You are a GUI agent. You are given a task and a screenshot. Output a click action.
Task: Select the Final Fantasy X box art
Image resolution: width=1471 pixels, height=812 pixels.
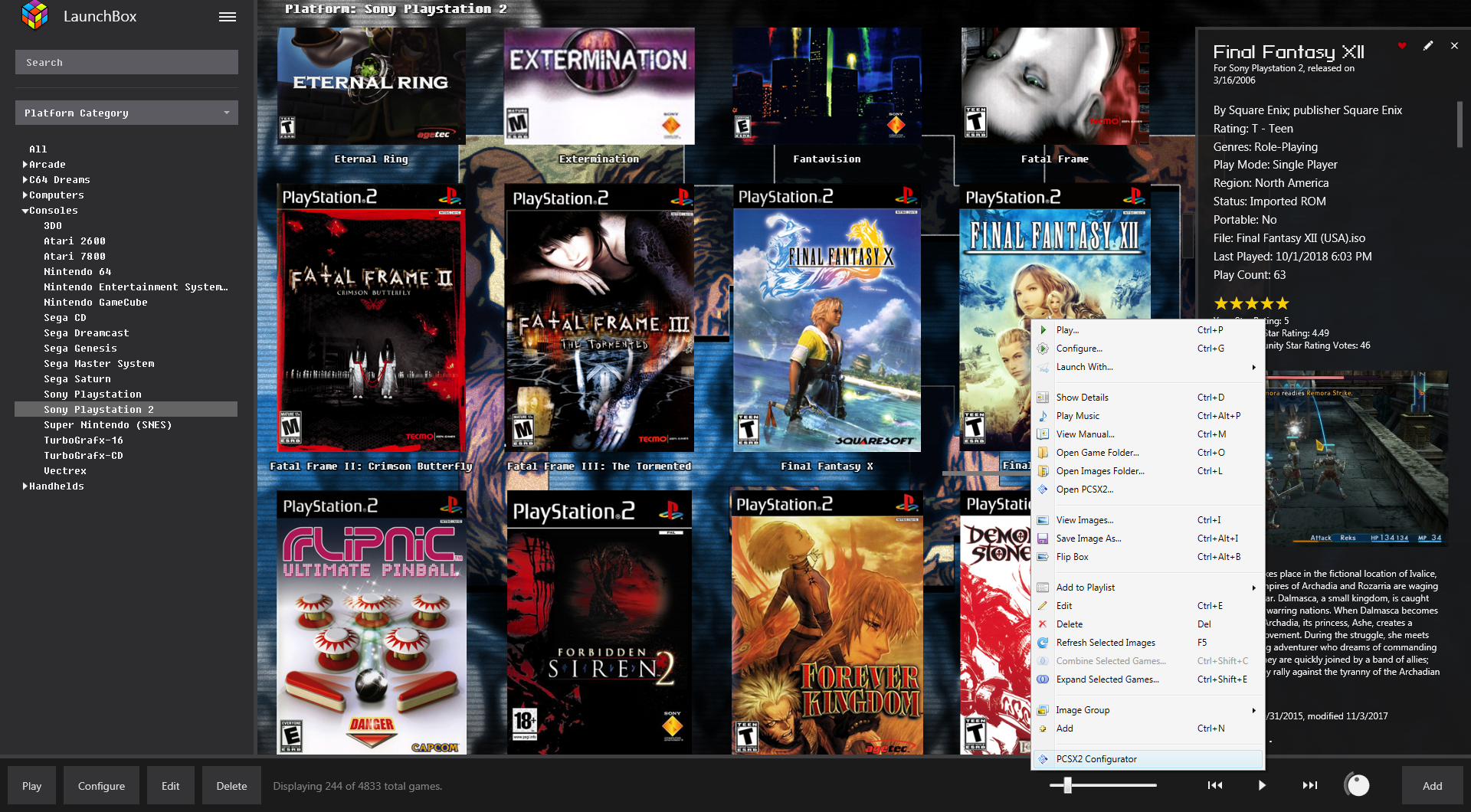827,318
